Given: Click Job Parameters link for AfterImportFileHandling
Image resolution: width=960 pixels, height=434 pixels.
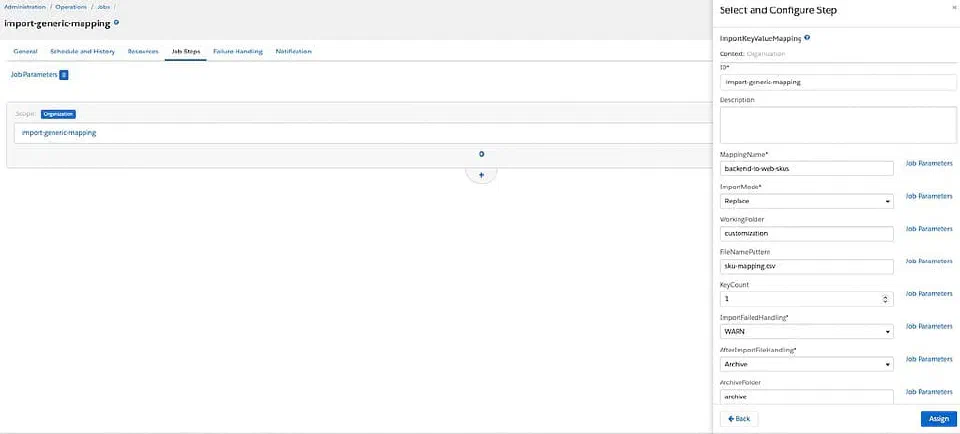Looking at the screenshot, I should (x=929, y=359).
